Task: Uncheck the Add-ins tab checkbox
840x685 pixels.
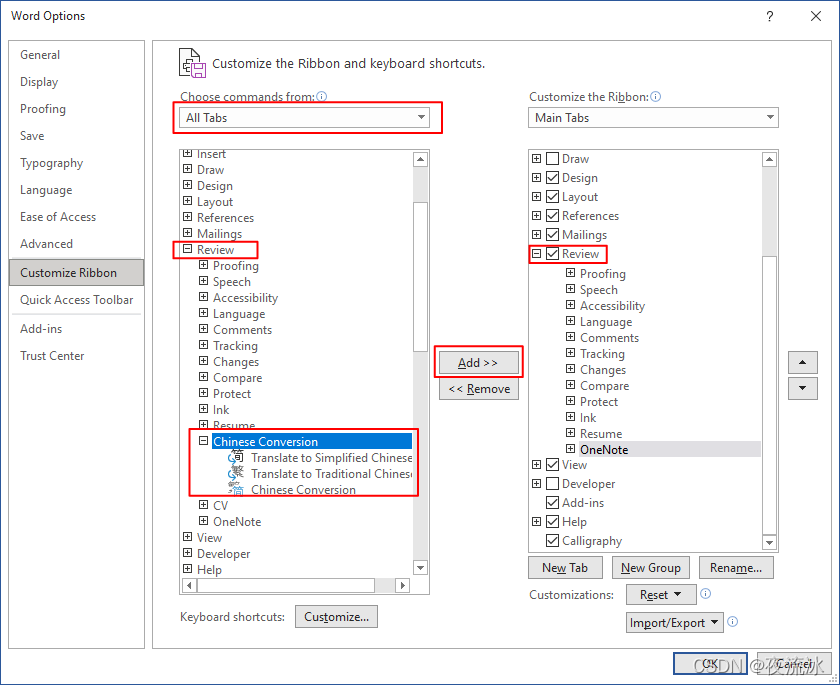Action: pyautogui.click(x=552, y=503)
